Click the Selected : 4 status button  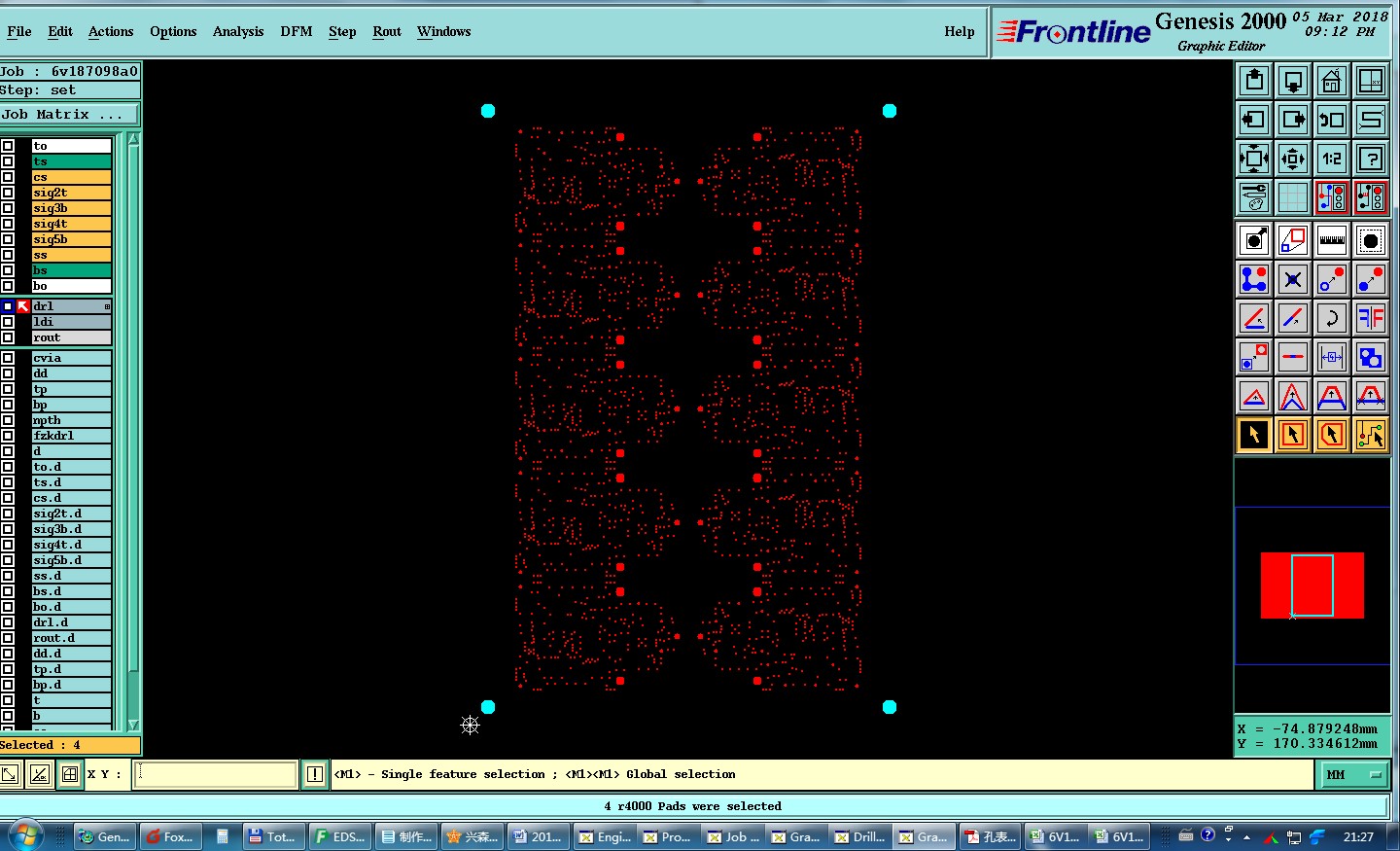(70, 745)
